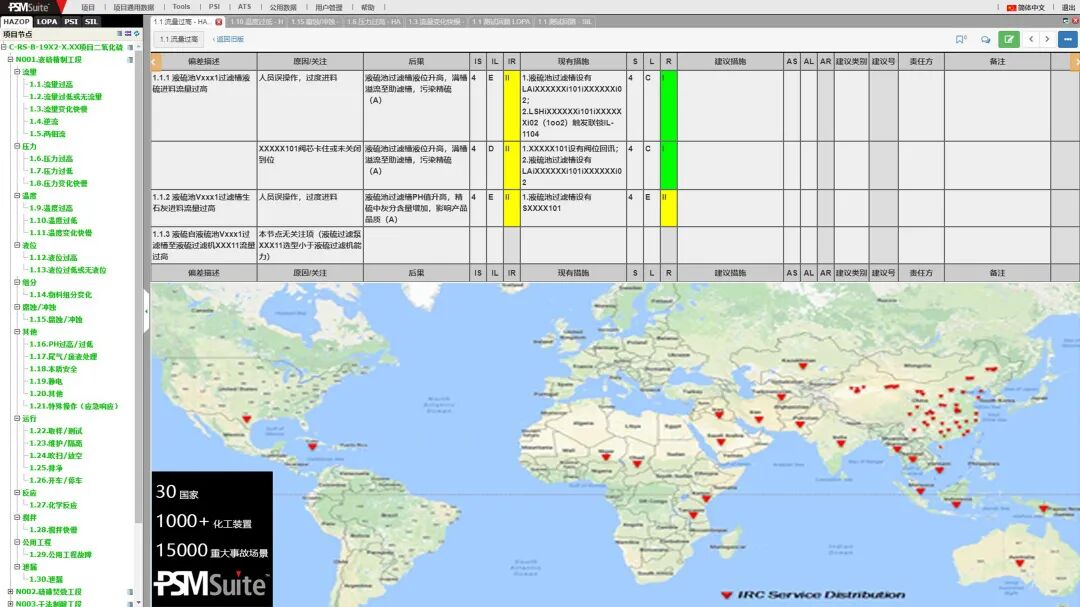
Task: Click the 建议措施 header at top of table
Action: (730, 61)
